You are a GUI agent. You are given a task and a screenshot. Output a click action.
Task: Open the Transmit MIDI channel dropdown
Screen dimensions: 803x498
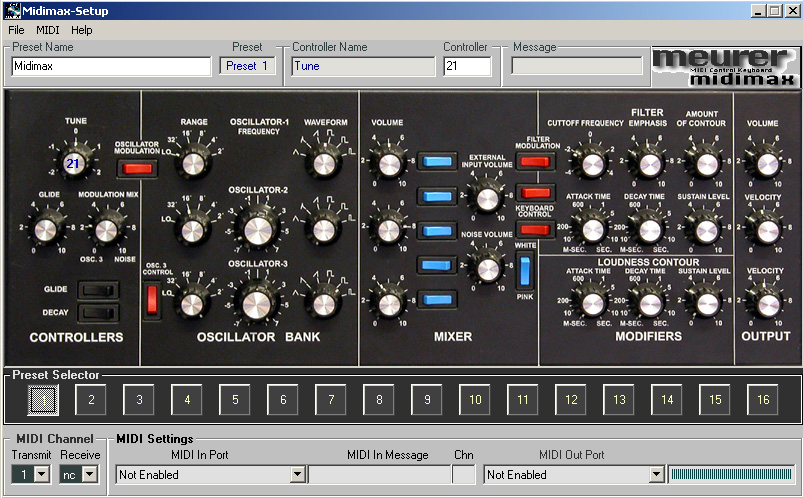coord(42,474)
